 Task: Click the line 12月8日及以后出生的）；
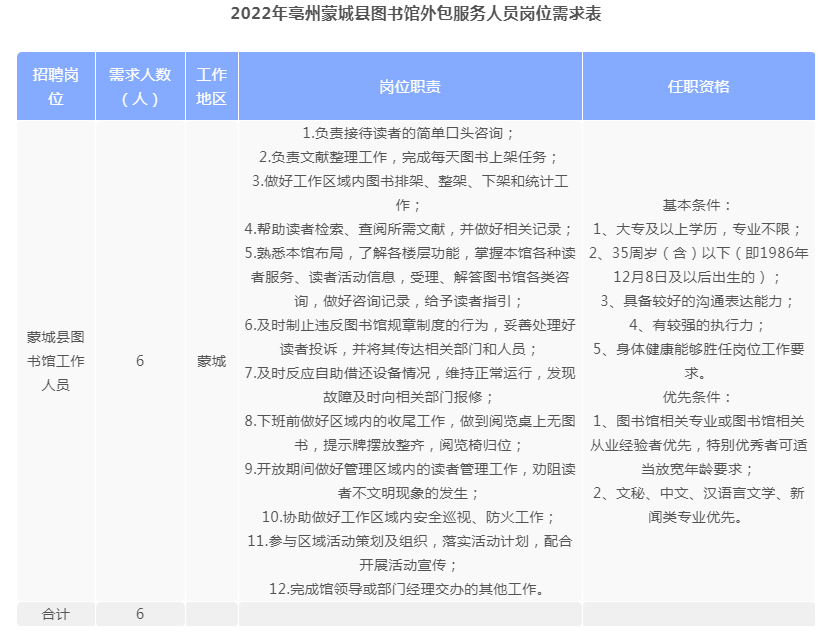(699, 277)
